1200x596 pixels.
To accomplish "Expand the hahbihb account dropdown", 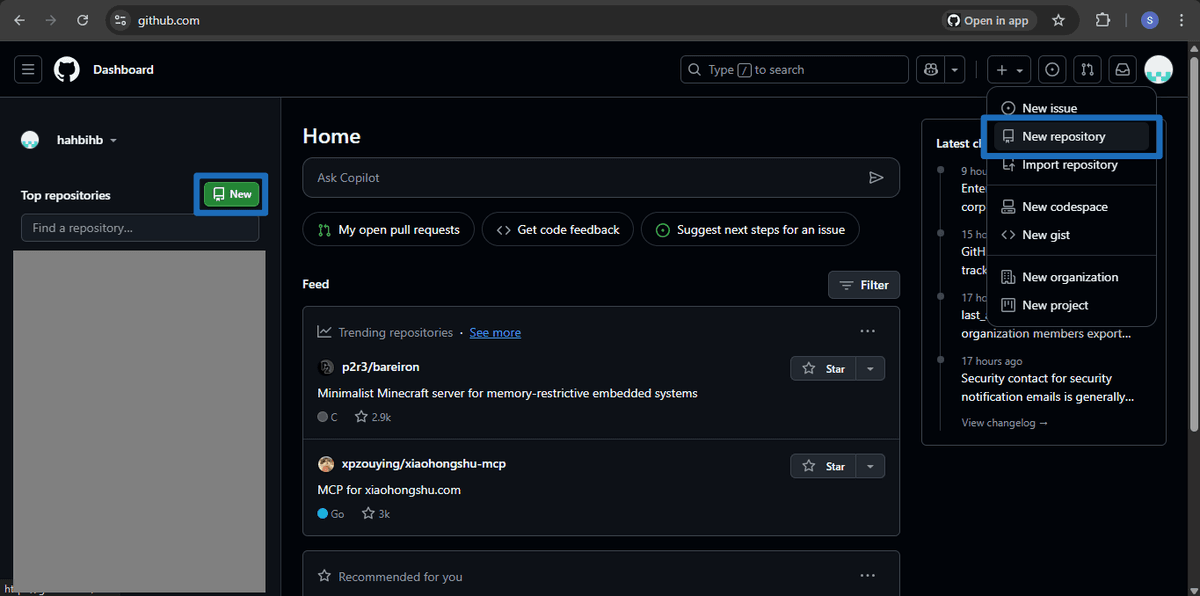I will click(x=84, y=139).
